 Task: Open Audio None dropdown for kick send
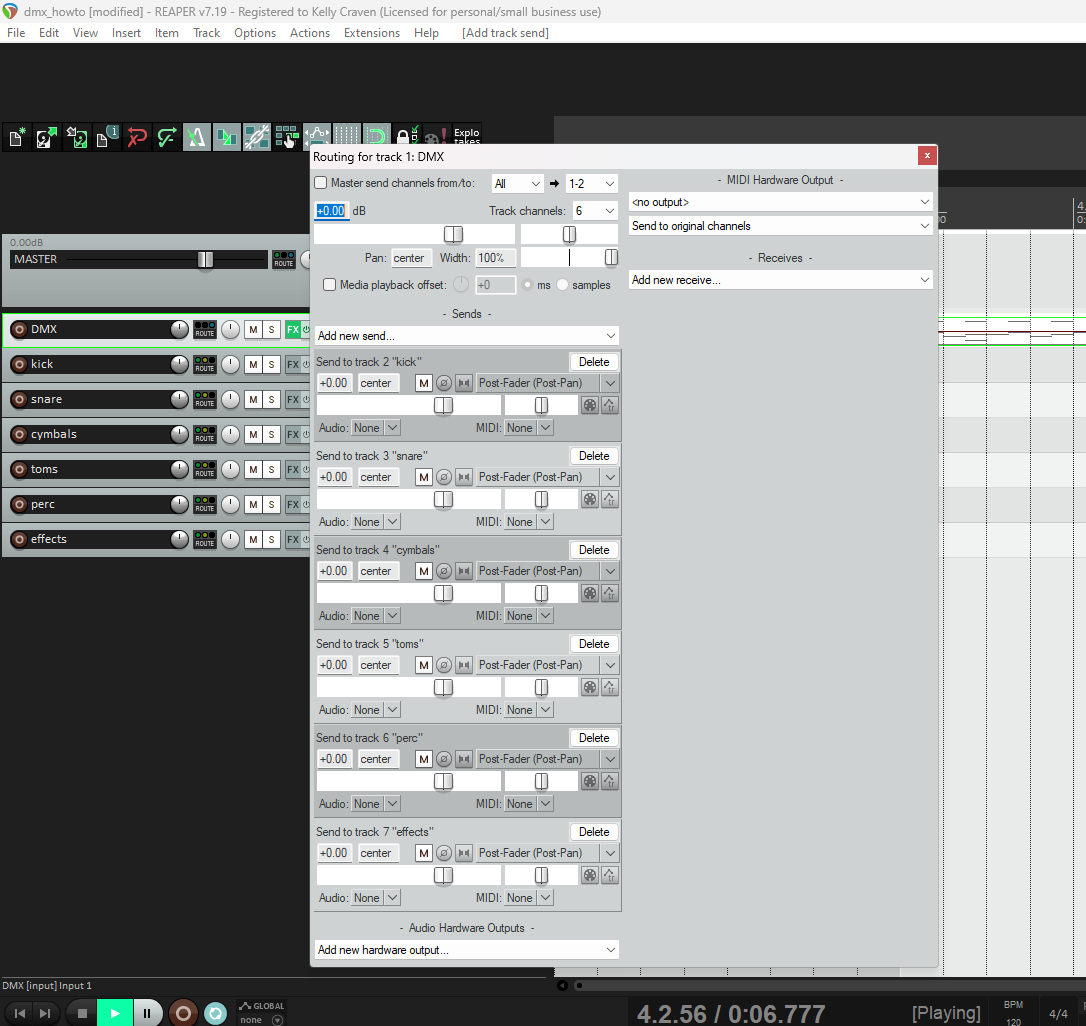pyautogui.click(x=375, y=428)
